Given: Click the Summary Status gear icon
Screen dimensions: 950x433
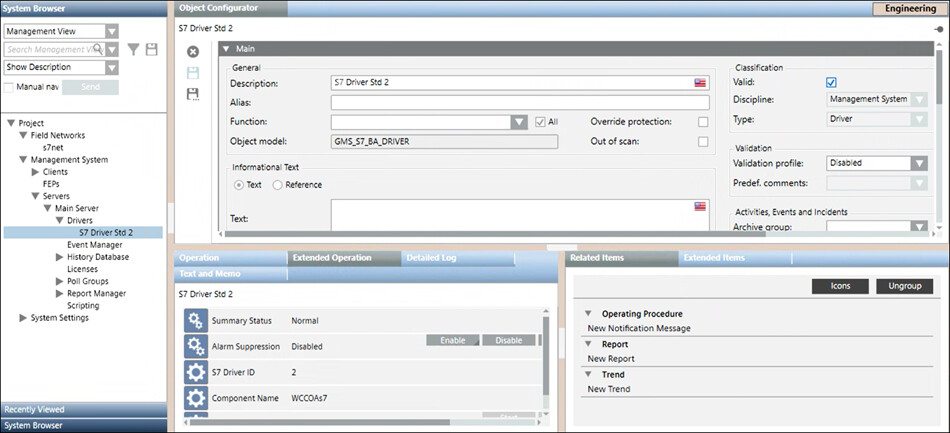Looking at the screenshot, I should click(x=195, y=321).
